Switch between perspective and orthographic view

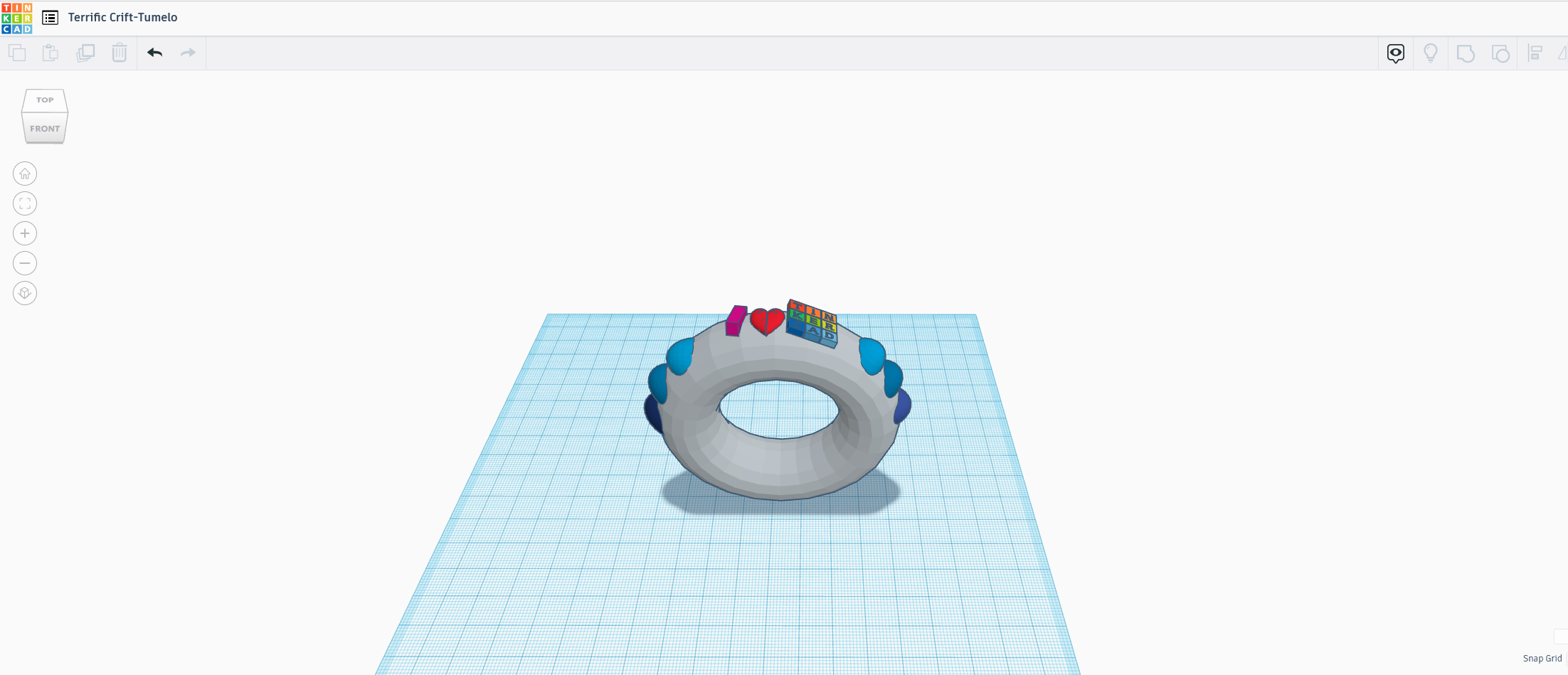pos(25,292)
